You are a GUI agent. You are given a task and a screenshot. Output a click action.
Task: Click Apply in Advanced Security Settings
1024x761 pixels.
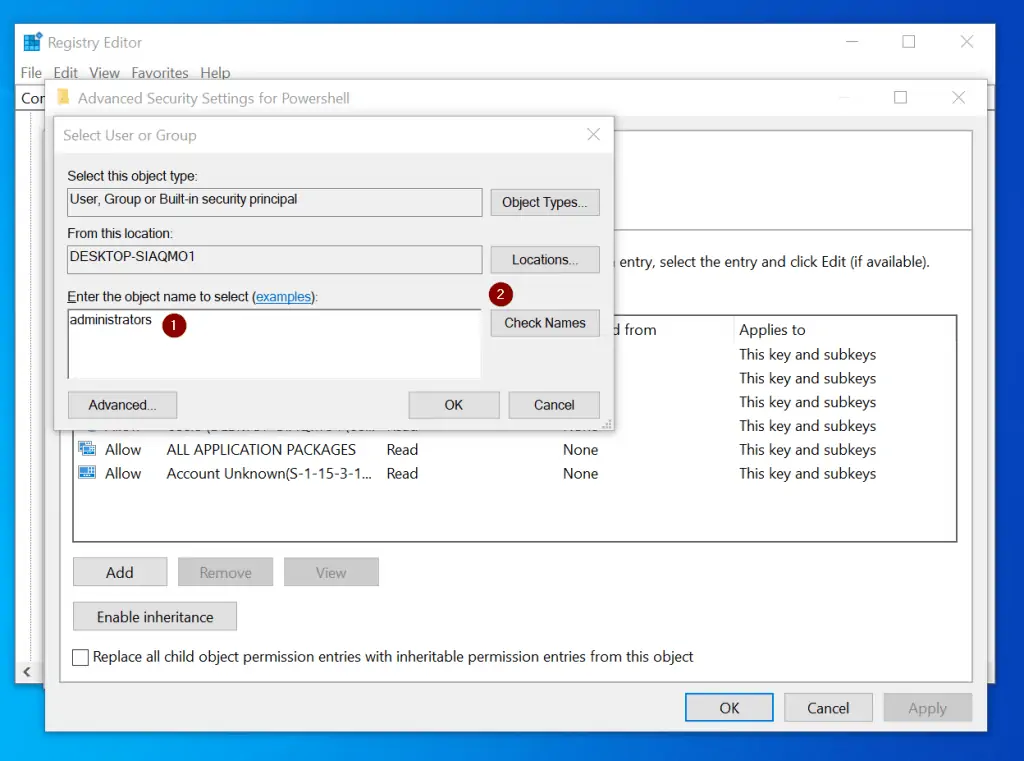click(927, 707)
